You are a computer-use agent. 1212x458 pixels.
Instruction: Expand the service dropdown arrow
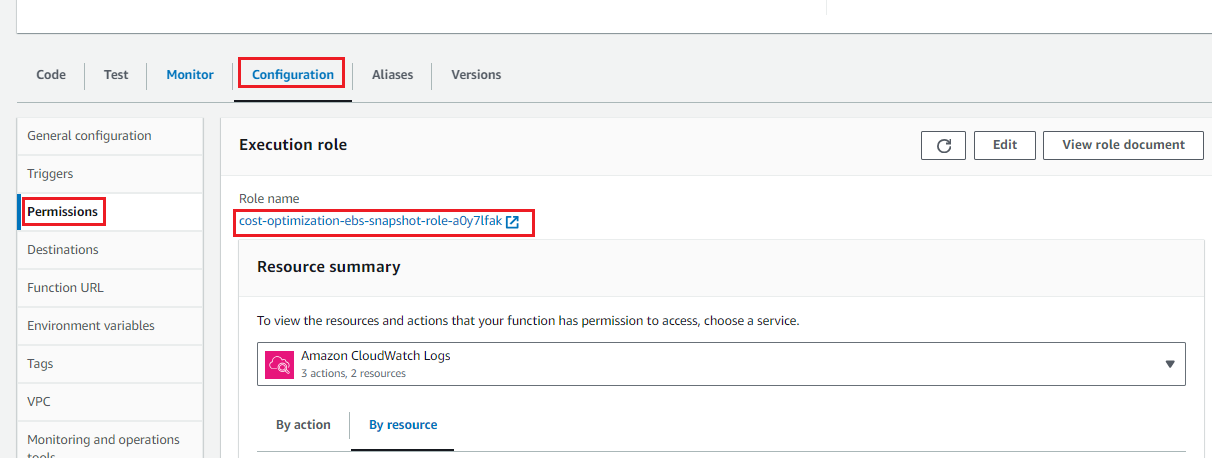click(x=1170, y=364)
